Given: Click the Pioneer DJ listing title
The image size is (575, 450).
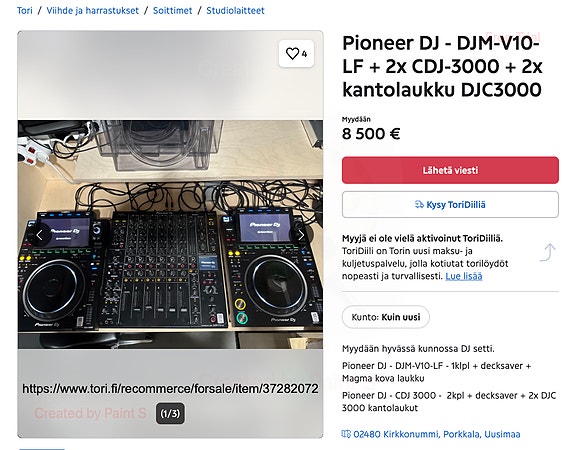Looking at the screenshot, I should [442, 66].
